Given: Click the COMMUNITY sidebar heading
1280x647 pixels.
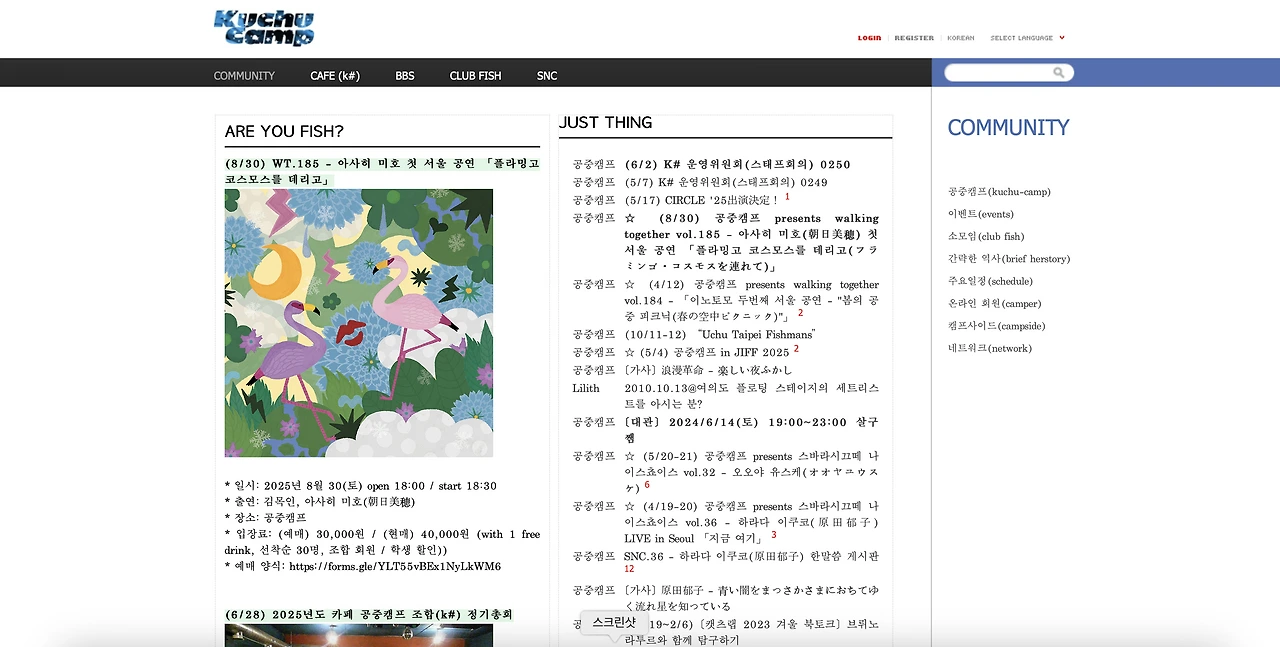Looking at the screenshot, I should (1008, 128).
